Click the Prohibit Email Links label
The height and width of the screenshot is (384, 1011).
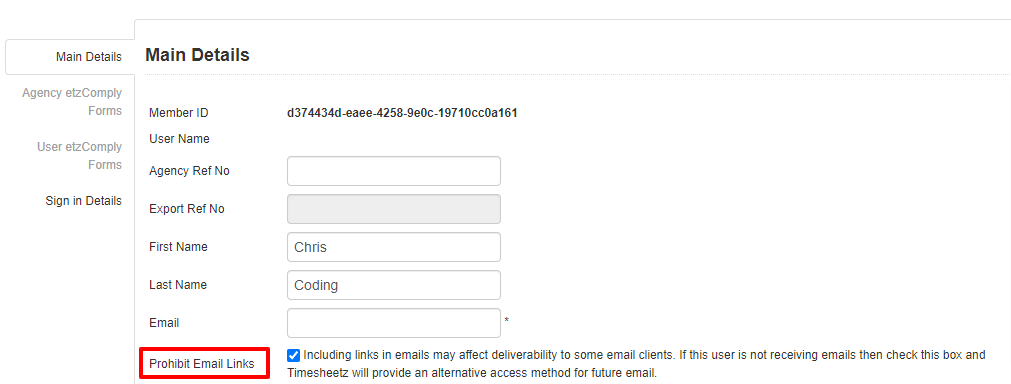coord(202,364)
